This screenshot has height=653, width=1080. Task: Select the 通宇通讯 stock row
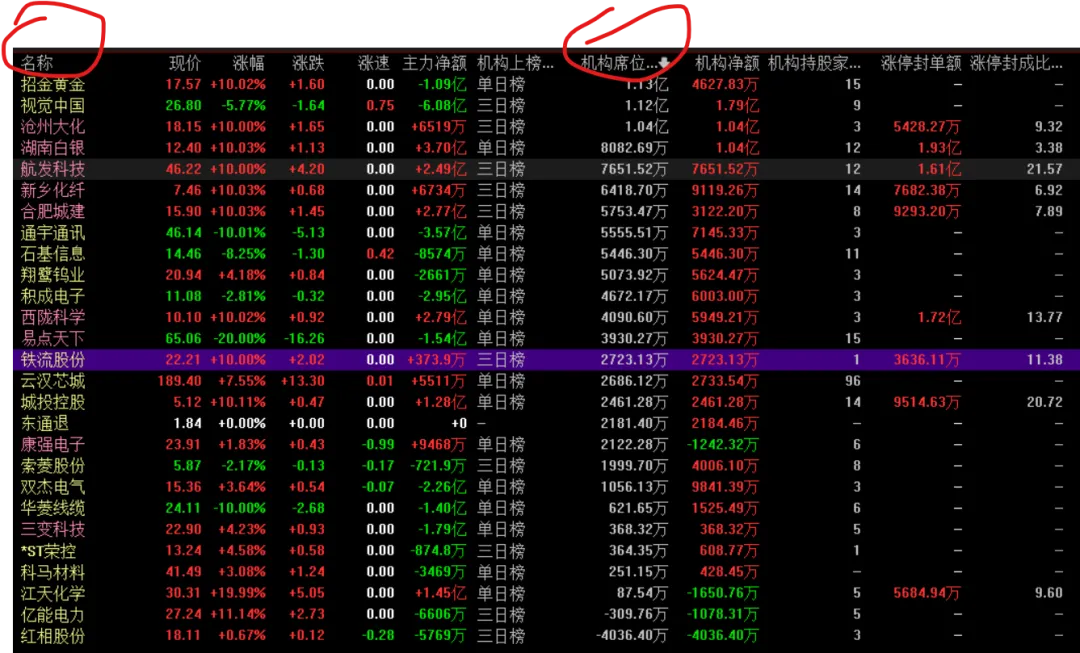click(546, 233)
